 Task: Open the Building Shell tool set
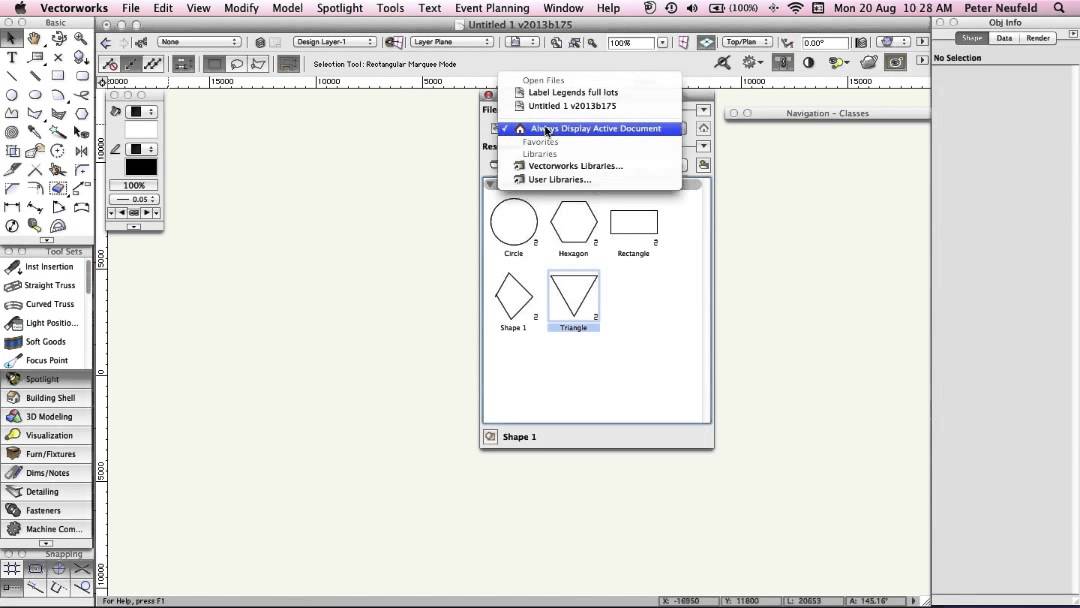(46, 398)
